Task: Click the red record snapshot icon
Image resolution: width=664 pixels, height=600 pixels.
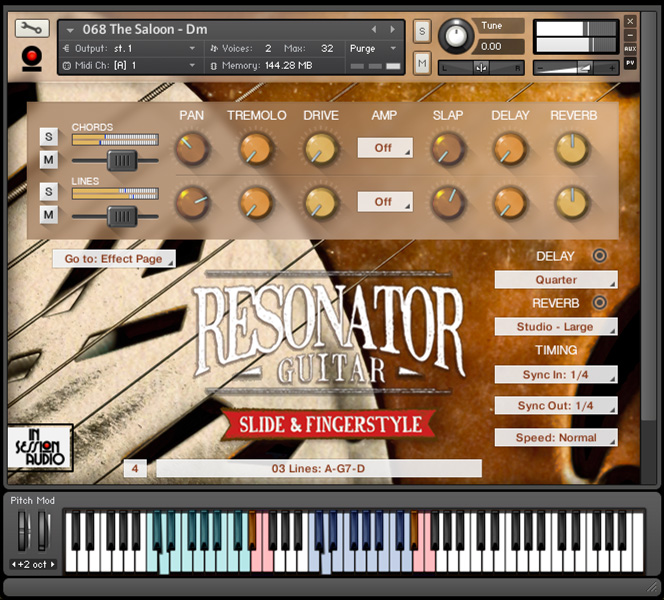Action: coord(32,56)
